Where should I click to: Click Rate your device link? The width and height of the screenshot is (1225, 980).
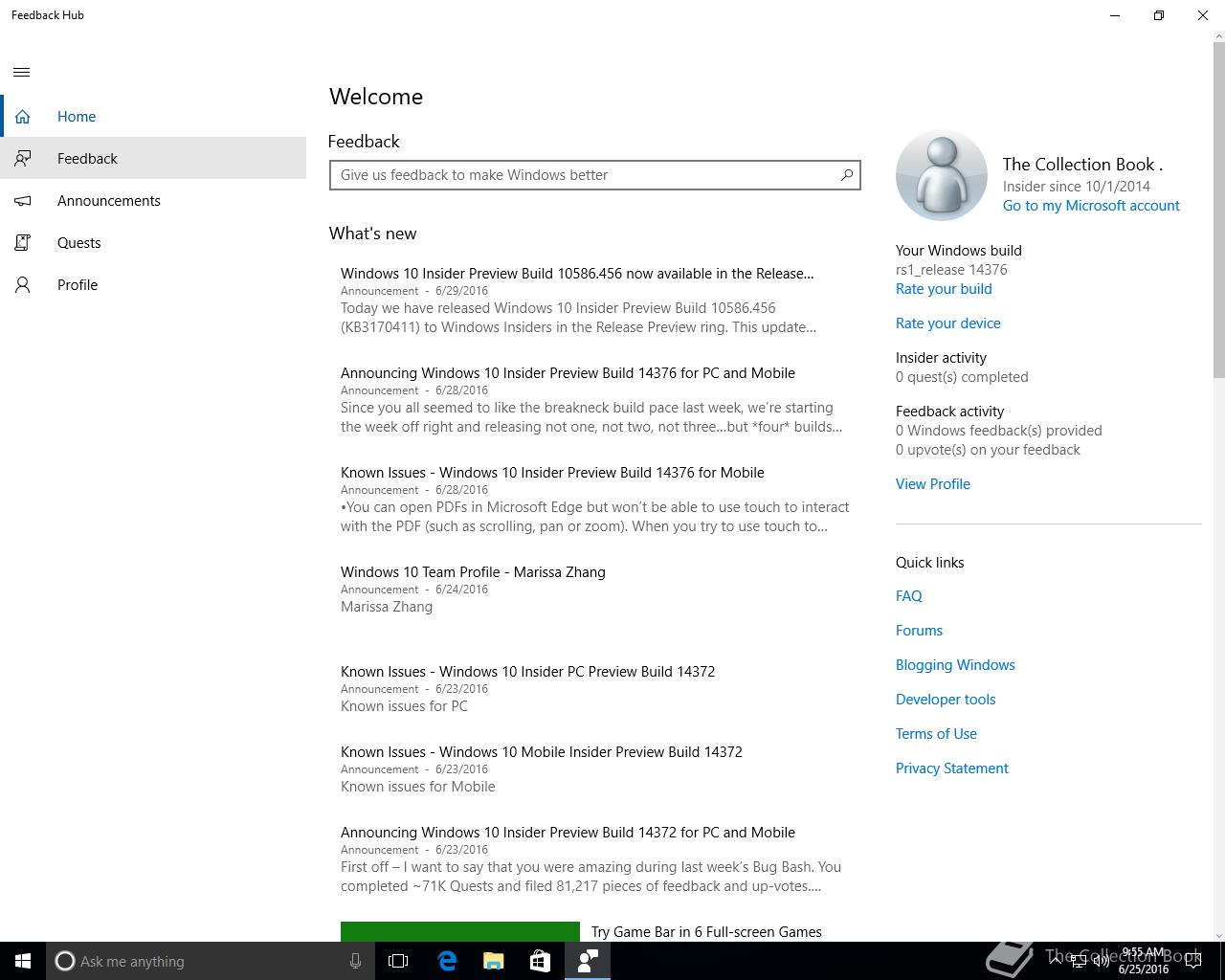tap(948, 323)
